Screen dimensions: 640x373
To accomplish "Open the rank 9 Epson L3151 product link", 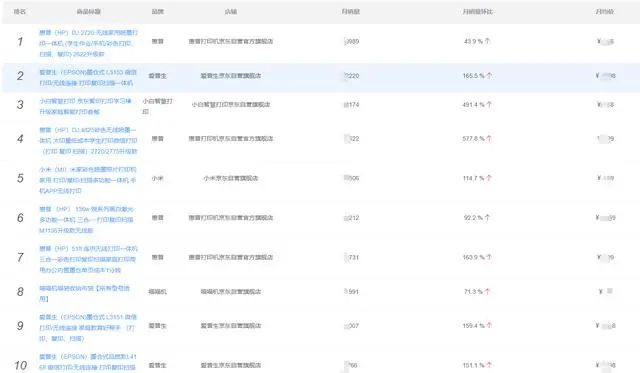I will tap(88, 327).
